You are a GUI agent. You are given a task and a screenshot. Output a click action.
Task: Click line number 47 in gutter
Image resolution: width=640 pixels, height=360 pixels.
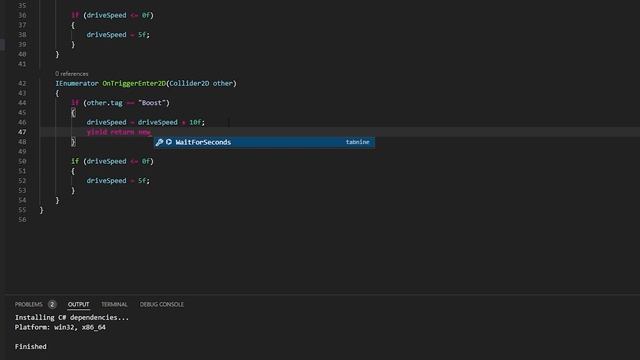pos(22,132)
